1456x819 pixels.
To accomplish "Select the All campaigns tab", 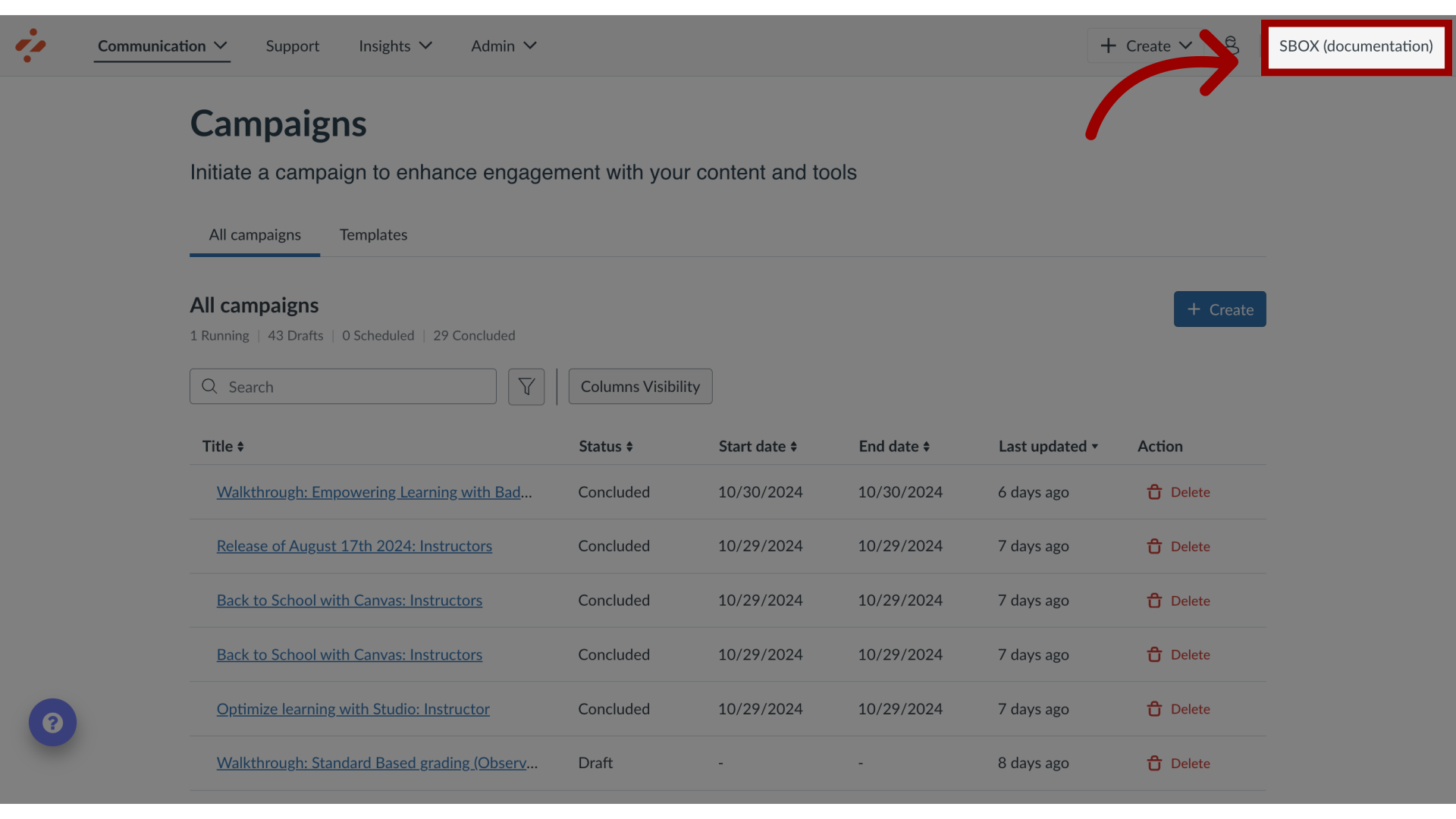I will tap(254, 236).
